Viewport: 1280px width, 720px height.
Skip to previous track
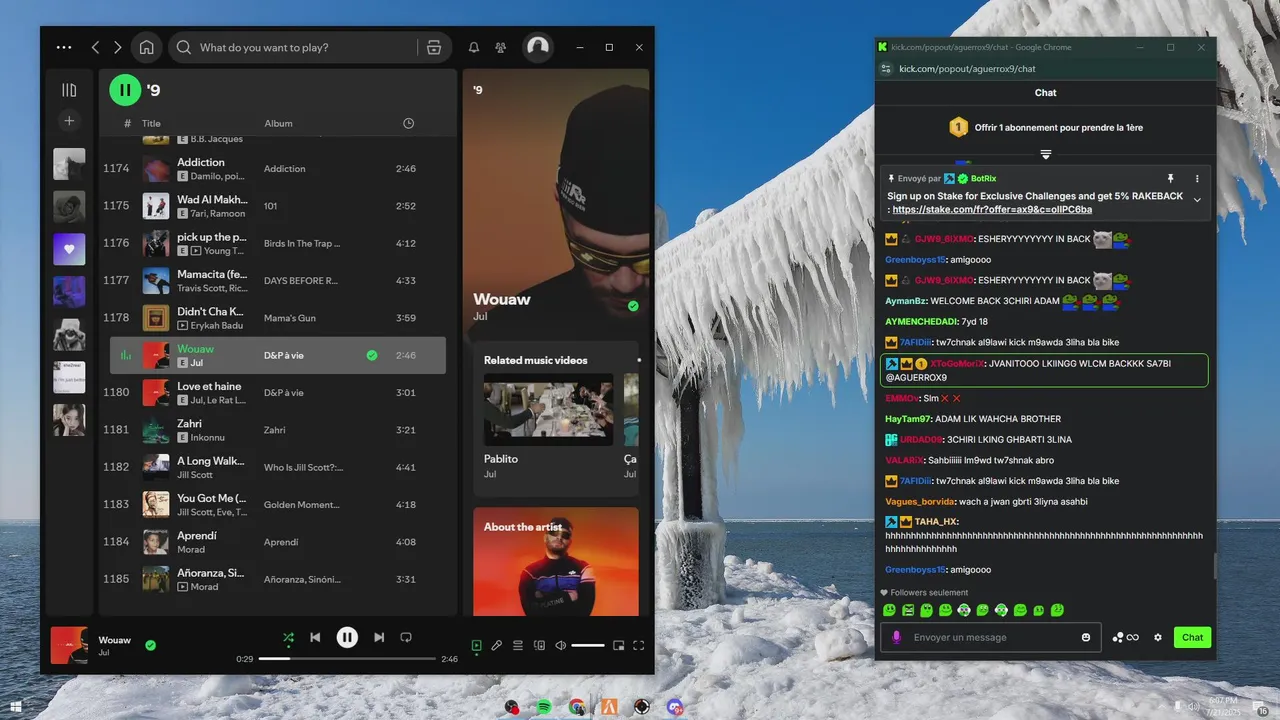point(315,637)
